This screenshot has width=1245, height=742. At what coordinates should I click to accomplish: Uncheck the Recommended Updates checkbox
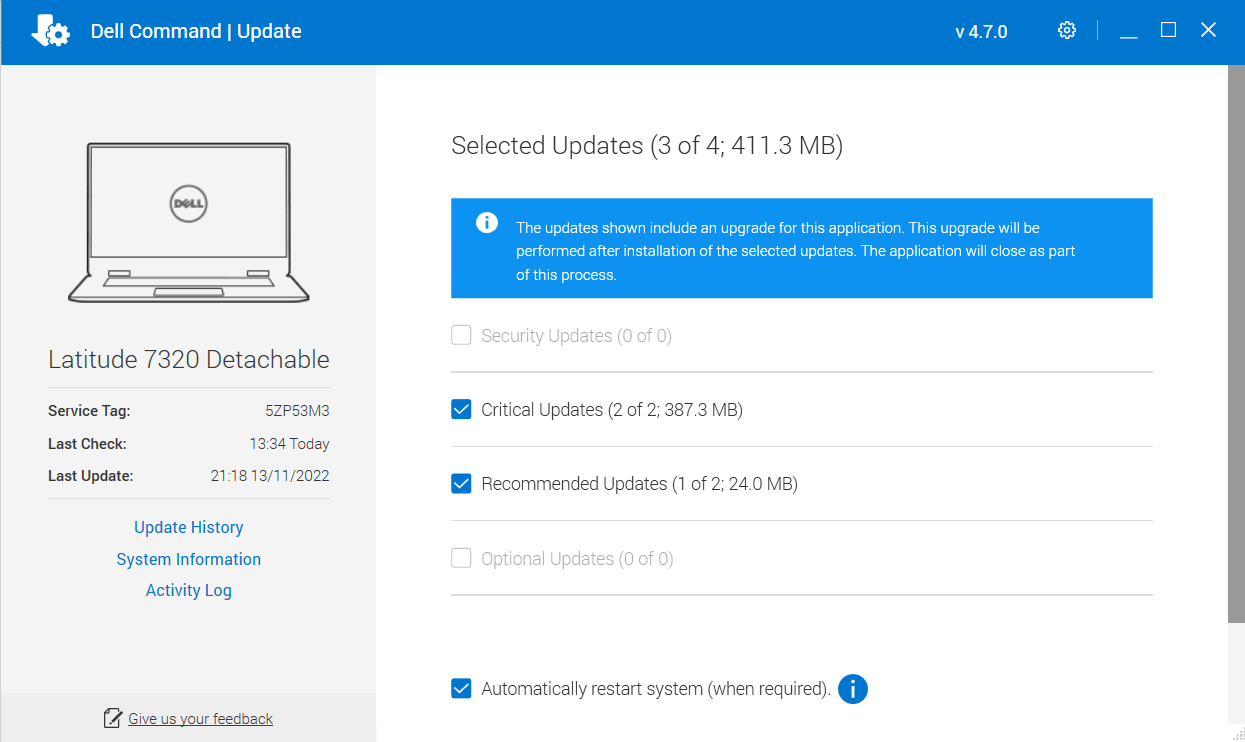461,483
